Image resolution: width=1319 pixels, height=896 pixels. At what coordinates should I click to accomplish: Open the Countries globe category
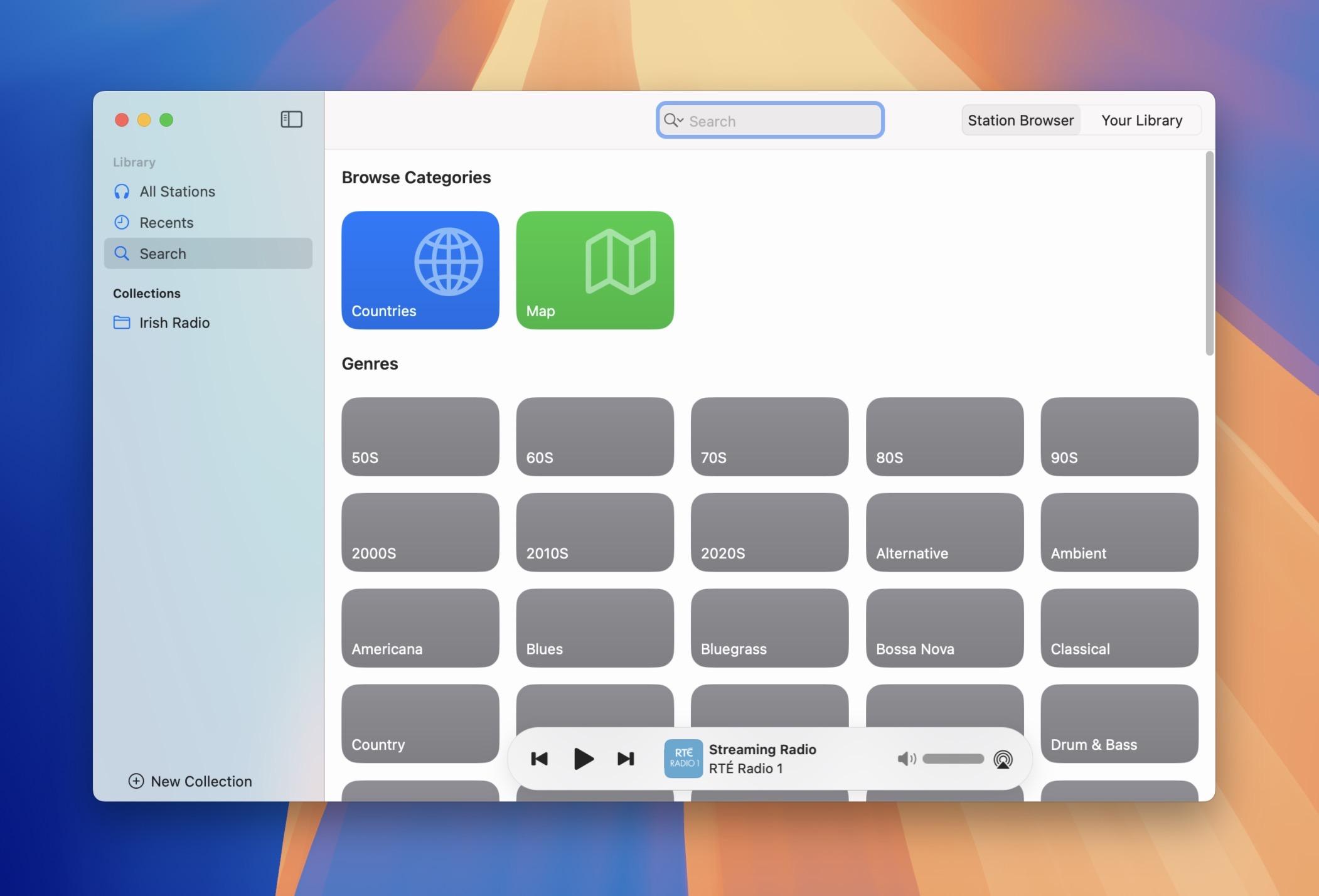420,270
